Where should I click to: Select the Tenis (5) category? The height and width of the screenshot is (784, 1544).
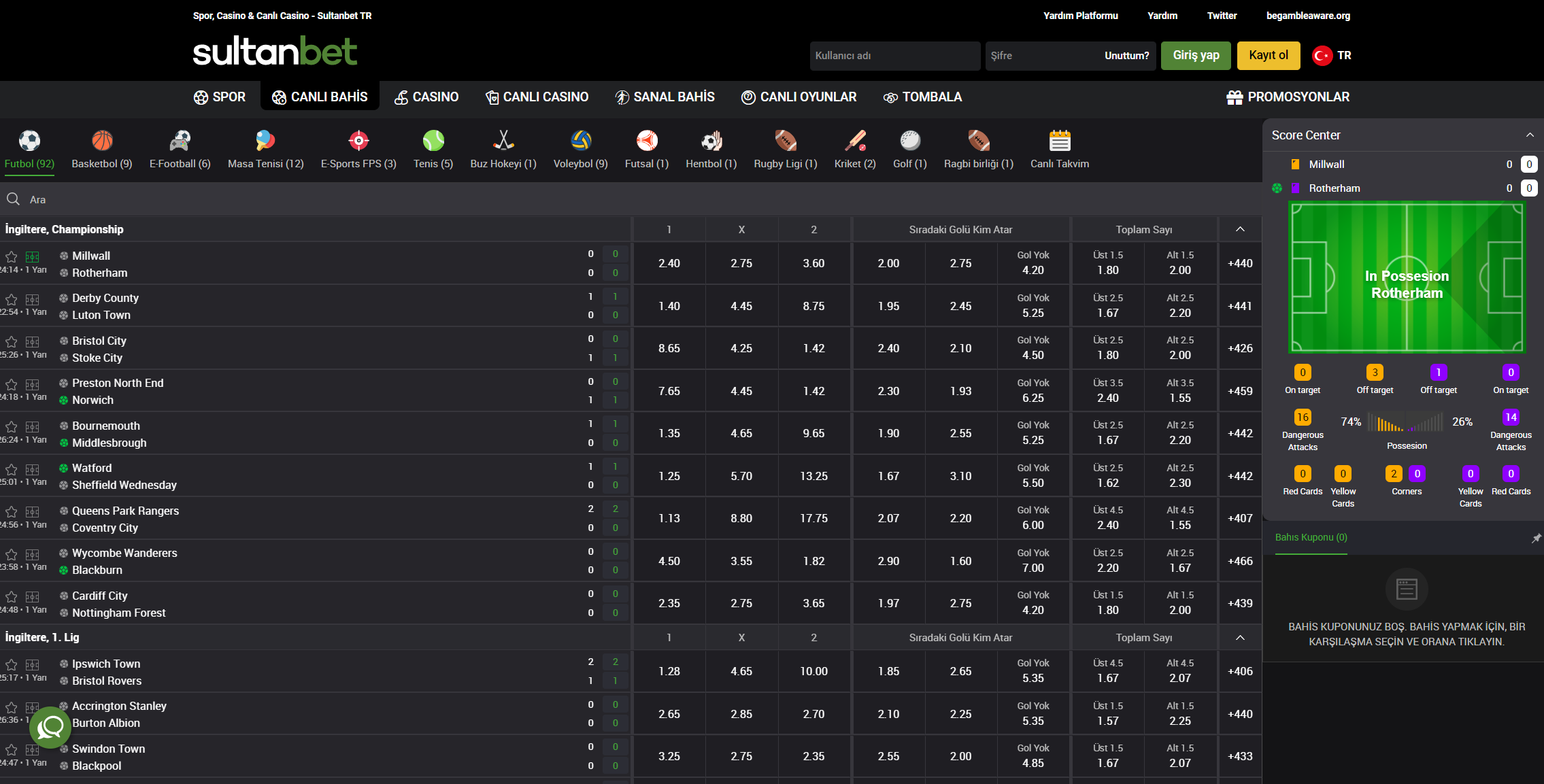click(433, 150)
